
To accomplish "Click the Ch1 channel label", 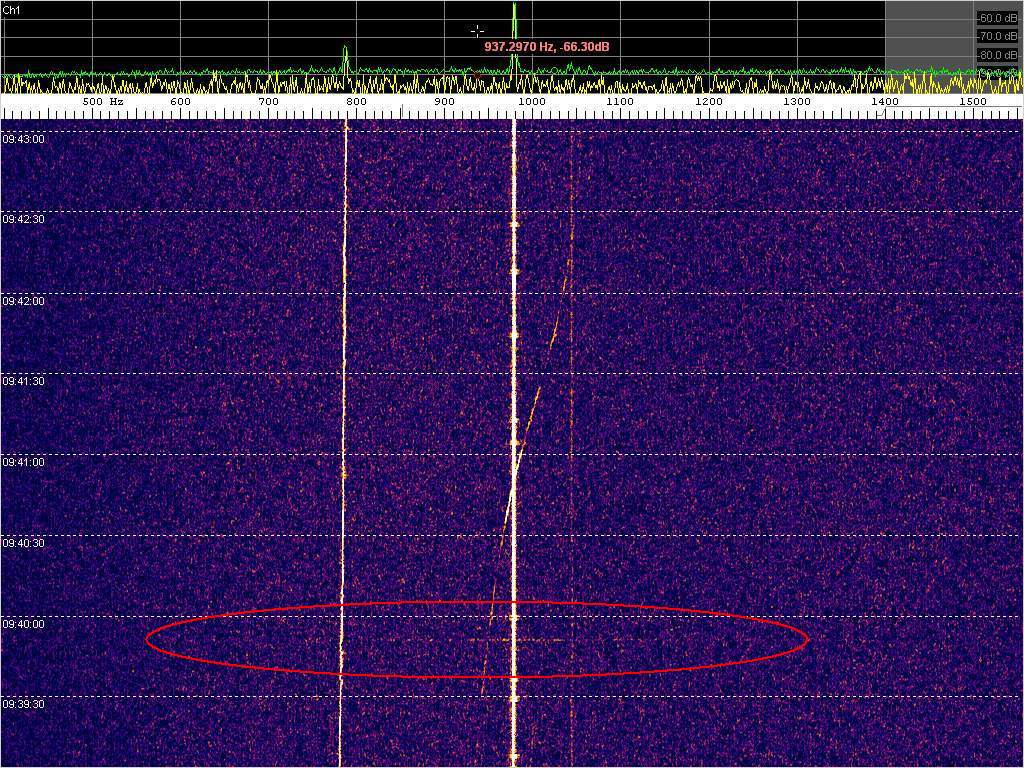I will (11, 9).
